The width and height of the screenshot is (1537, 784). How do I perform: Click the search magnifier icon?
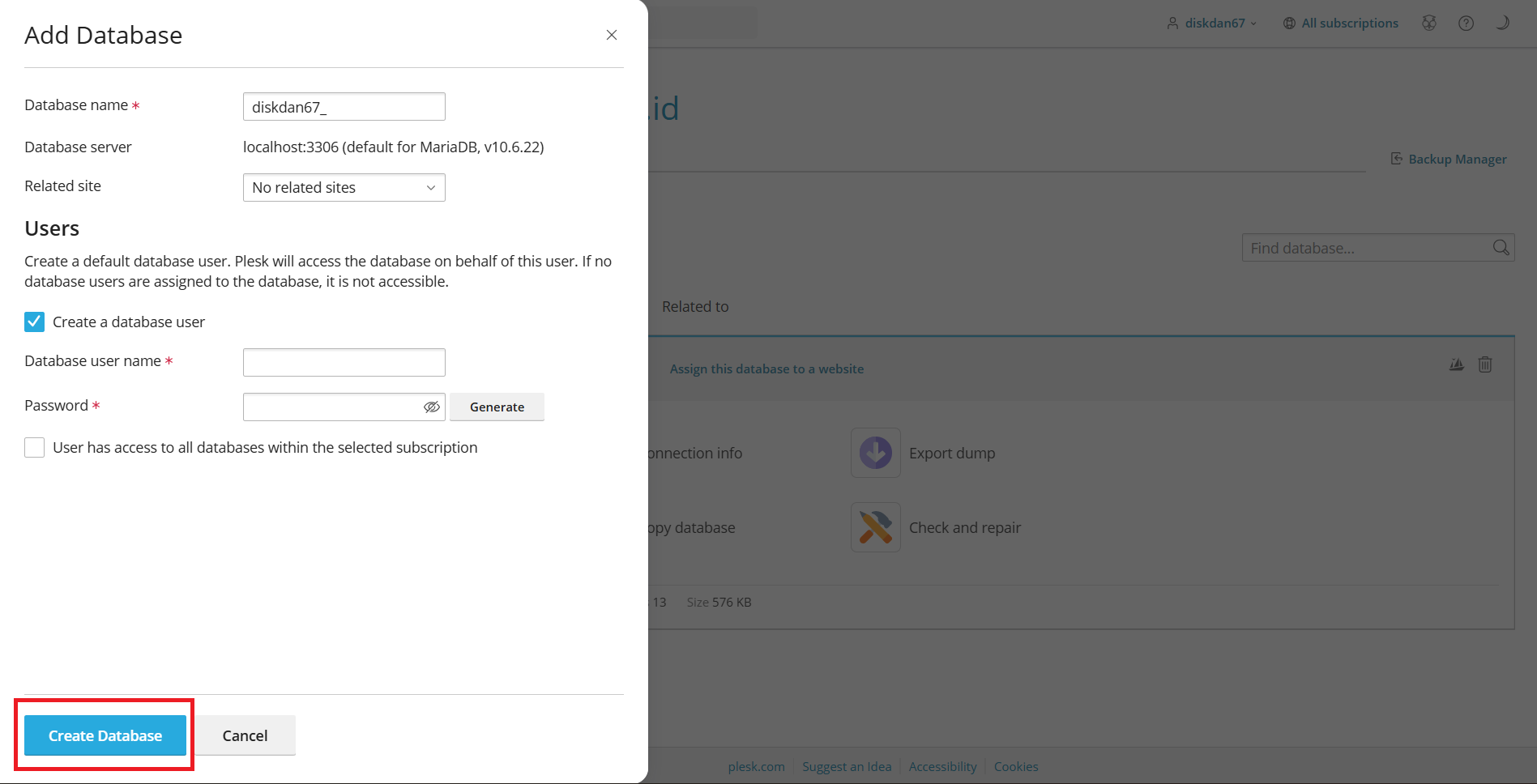point(1501,248)
